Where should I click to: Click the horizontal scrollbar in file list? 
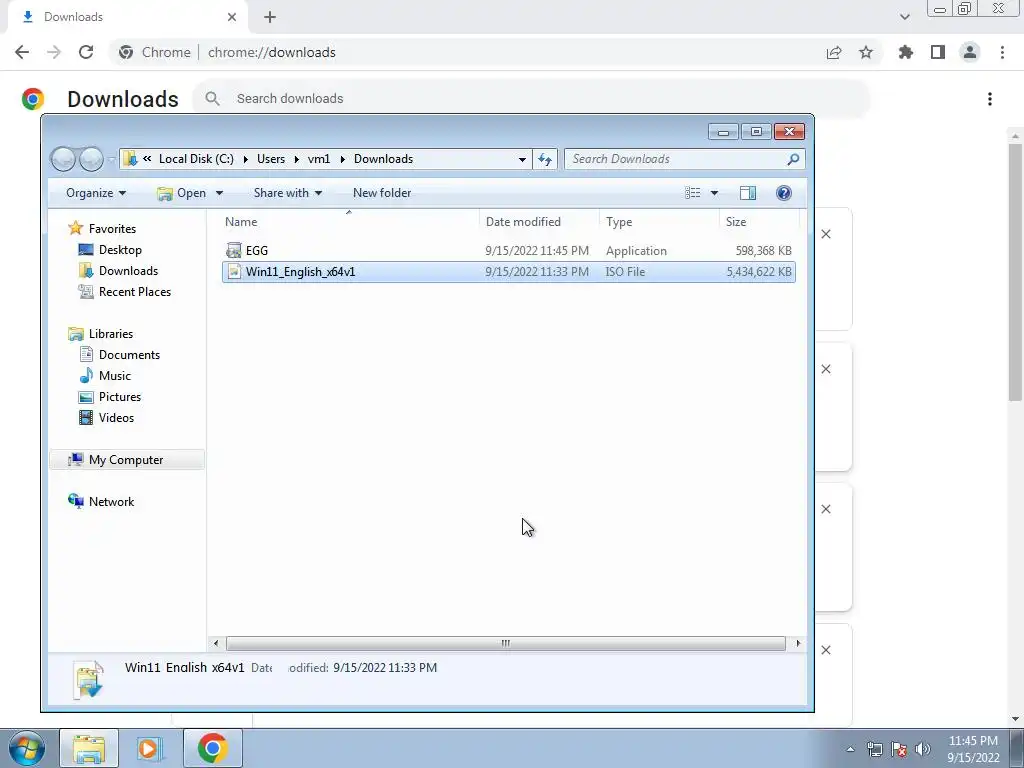coord(505,643)
